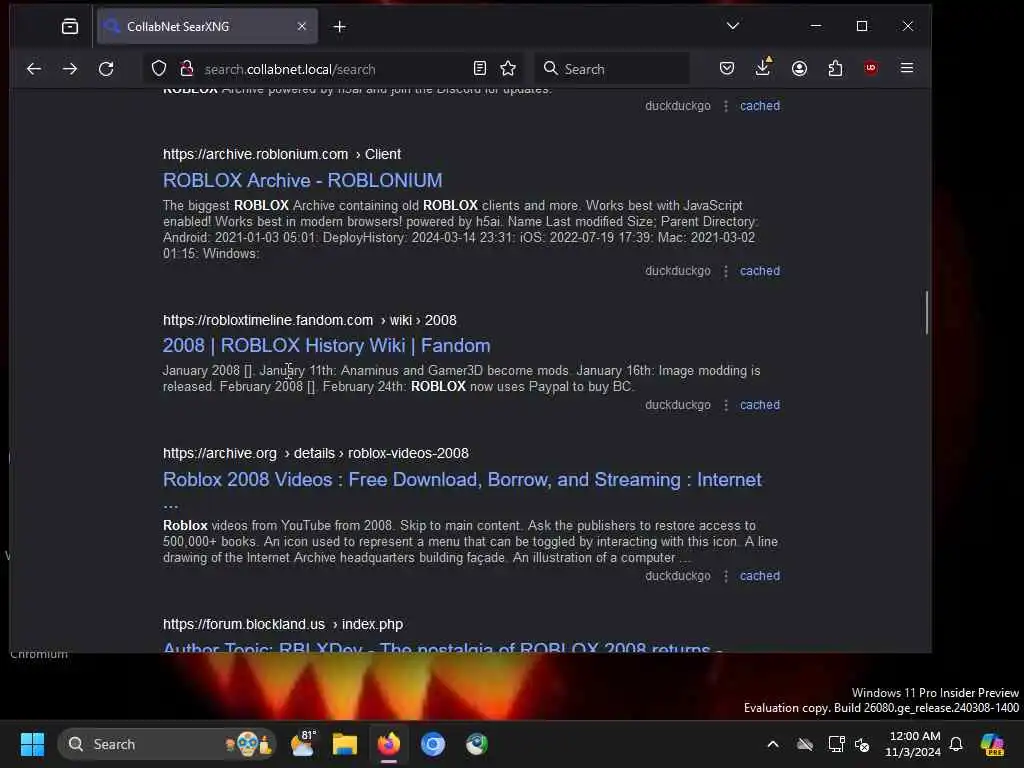Open the RBLXDev Blockland forum topic result

(443, 647)
